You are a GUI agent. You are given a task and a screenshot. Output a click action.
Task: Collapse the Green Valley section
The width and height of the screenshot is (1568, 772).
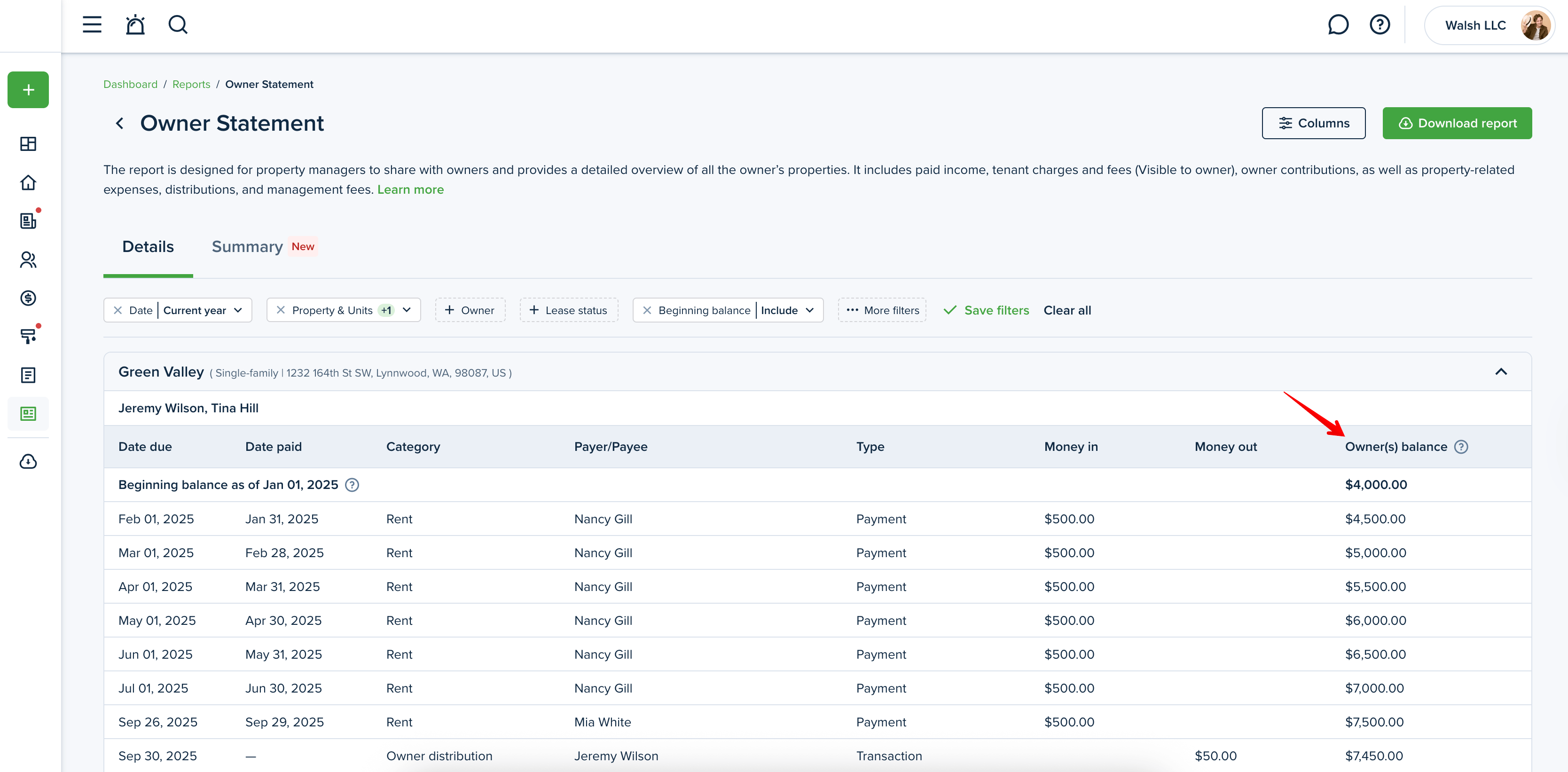(x=1501, y=372)
